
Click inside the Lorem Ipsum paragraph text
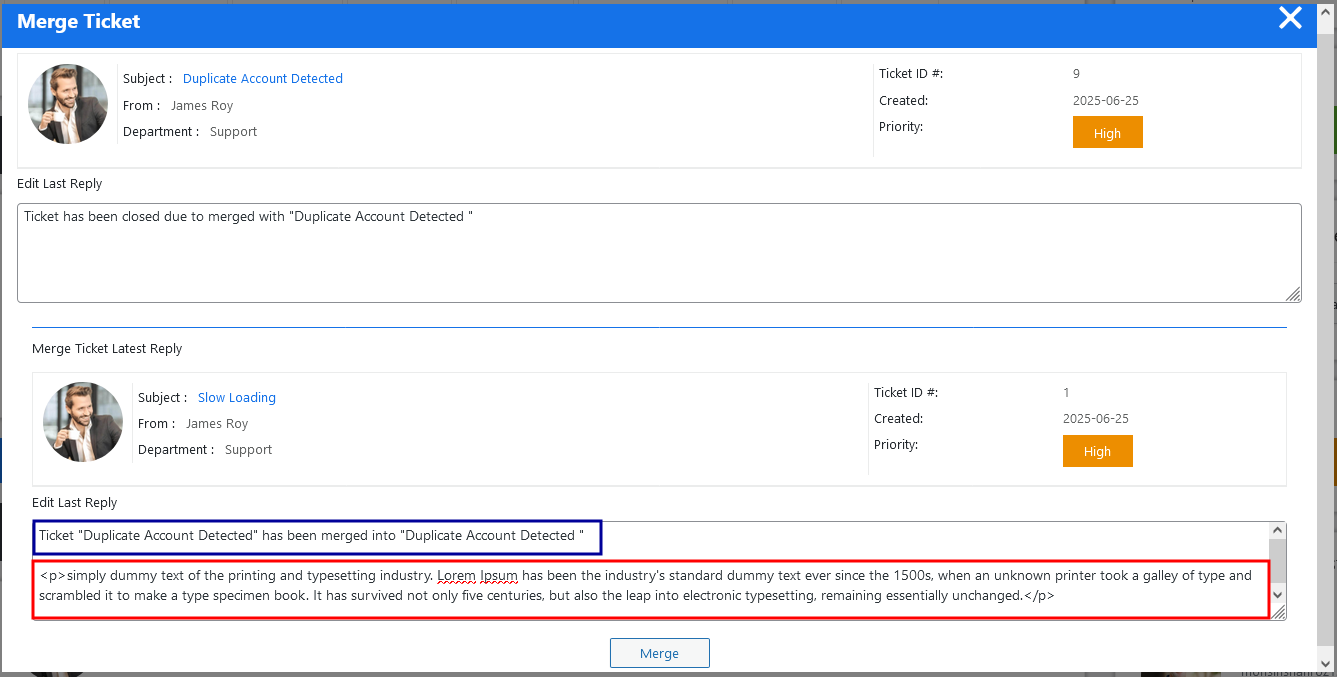click(x=645, y=586)
